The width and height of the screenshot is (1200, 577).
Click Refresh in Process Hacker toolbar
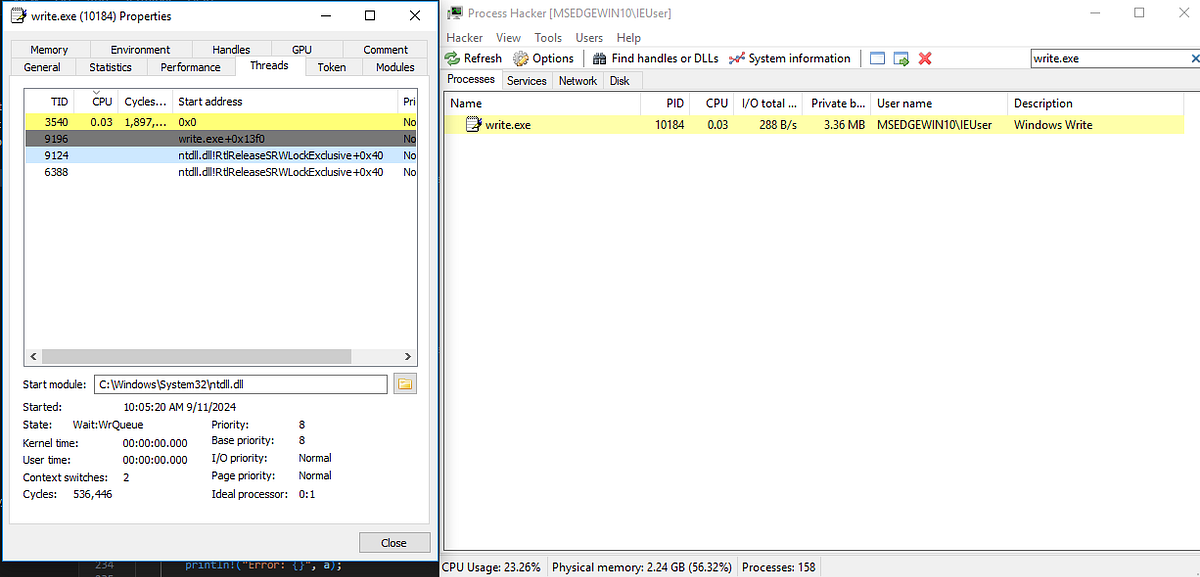pyautogui.click(x=474, y=58)
